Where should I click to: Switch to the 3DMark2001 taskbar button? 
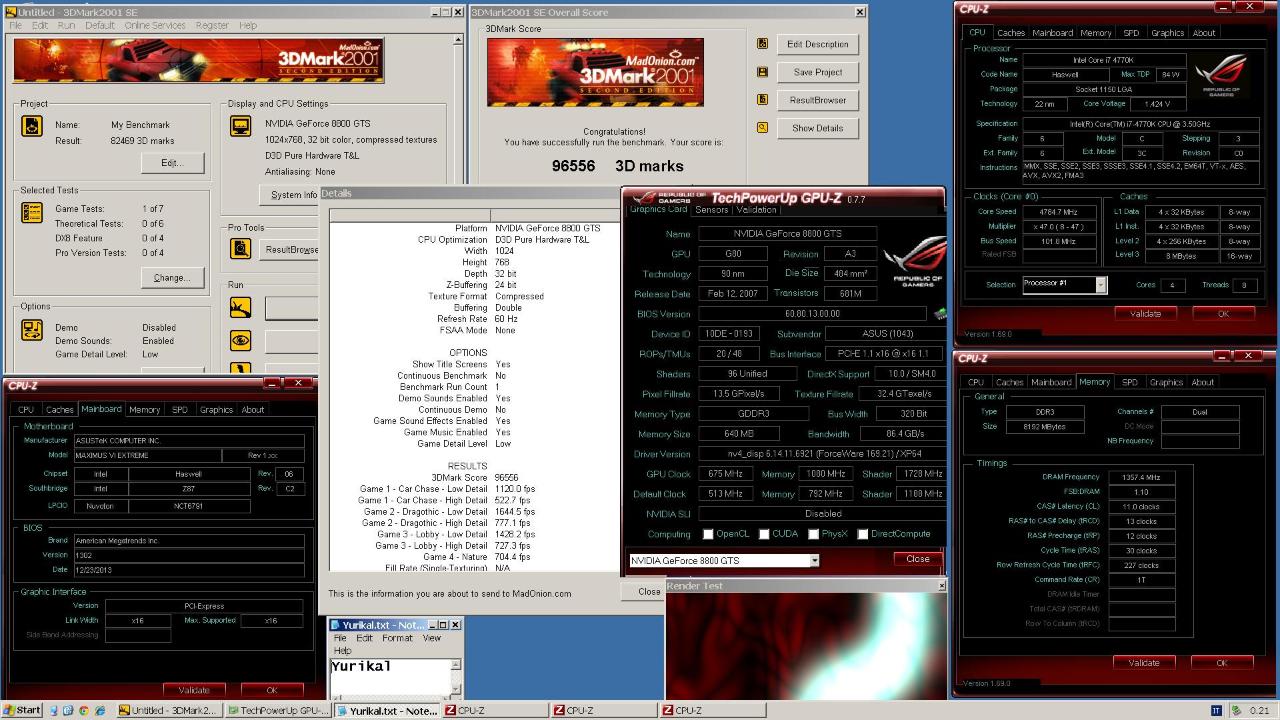[x=168, y=711]
